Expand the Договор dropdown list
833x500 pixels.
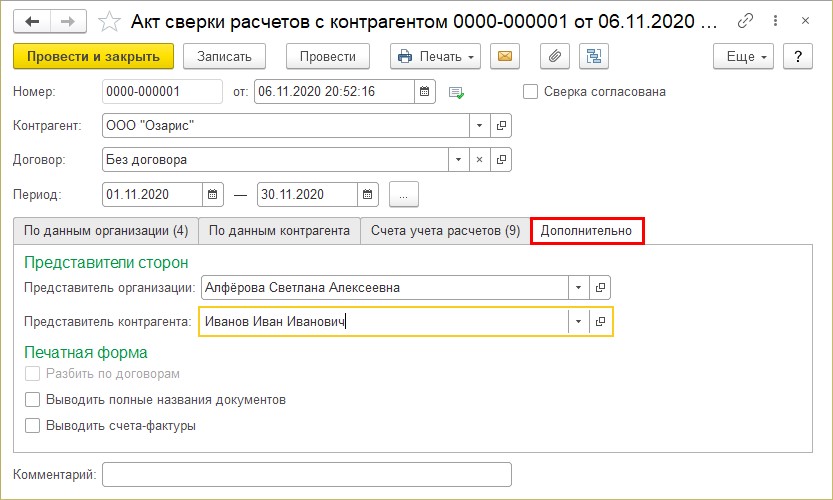458,159
